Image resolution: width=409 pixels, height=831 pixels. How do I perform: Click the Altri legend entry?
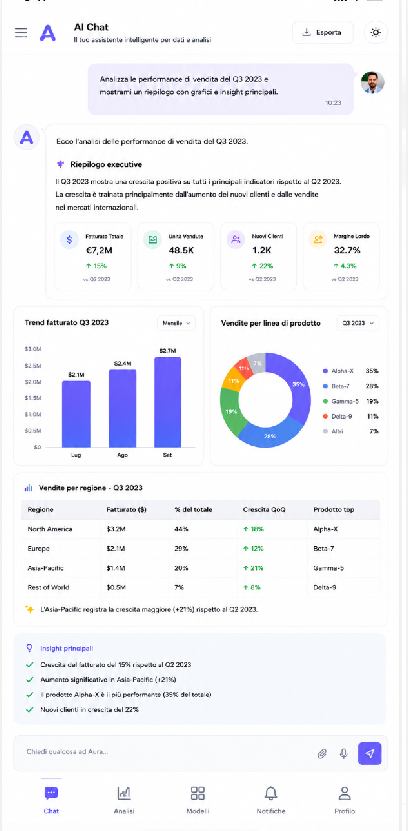click(x=350, y=431)
